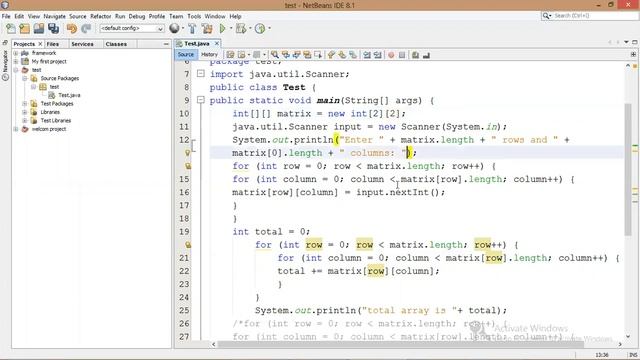Click the lightbulb hint icon beside the matrix[0].length line
This screenshot has width=640, height=360.
click(187, 153)
